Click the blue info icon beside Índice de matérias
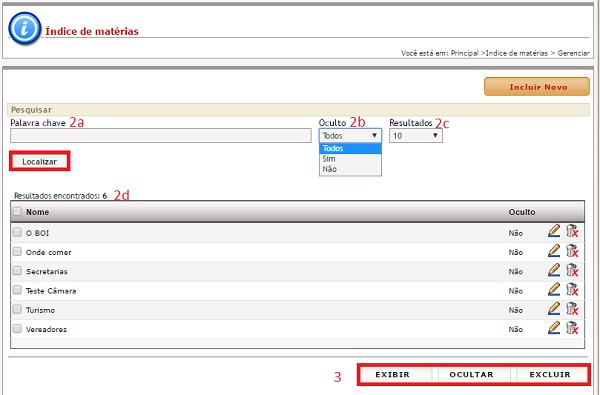This screenshot has width=600, height=395. (x=24, y=28)
